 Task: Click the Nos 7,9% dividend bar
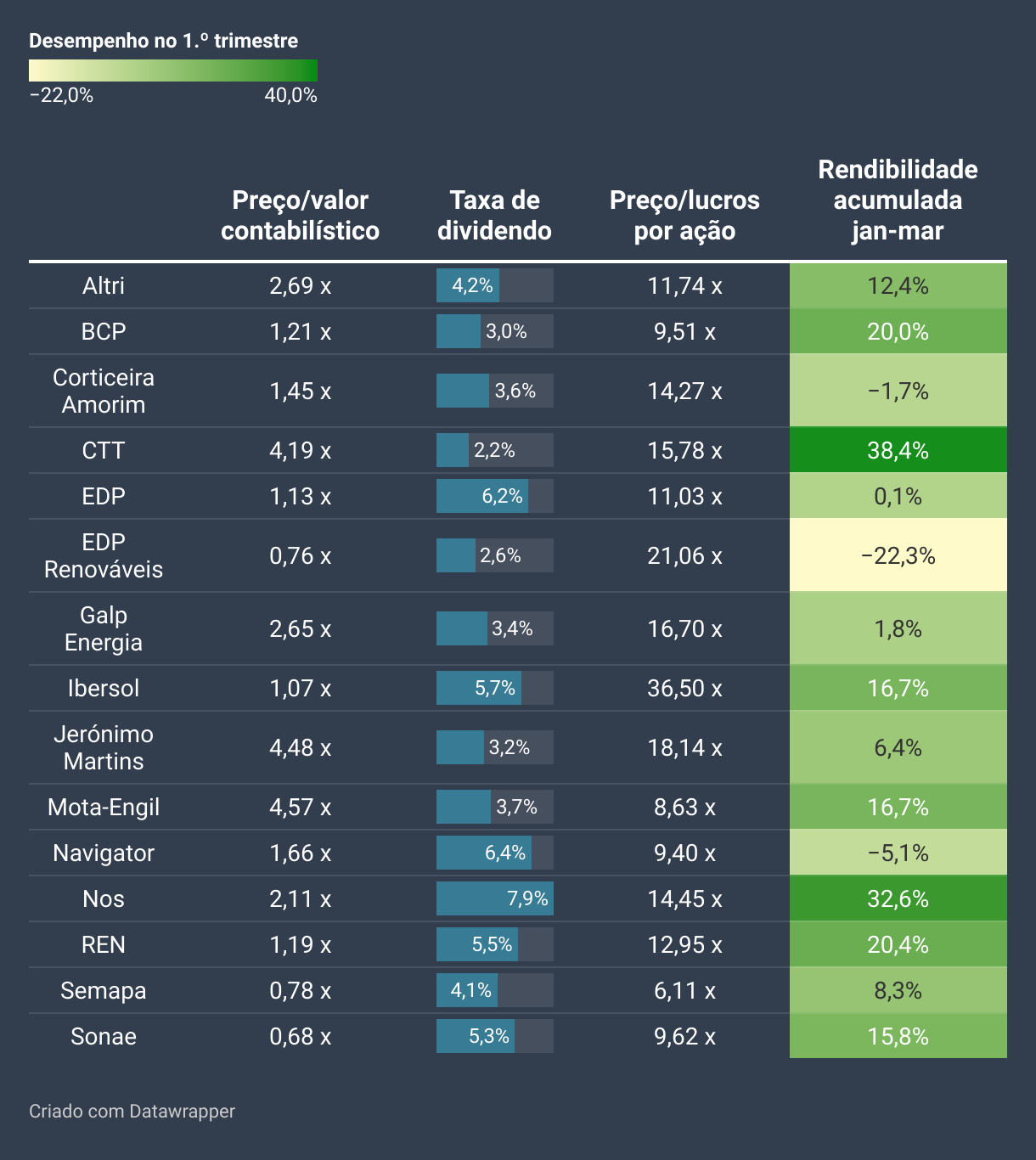pyautogui.click(x=495, y=898)
